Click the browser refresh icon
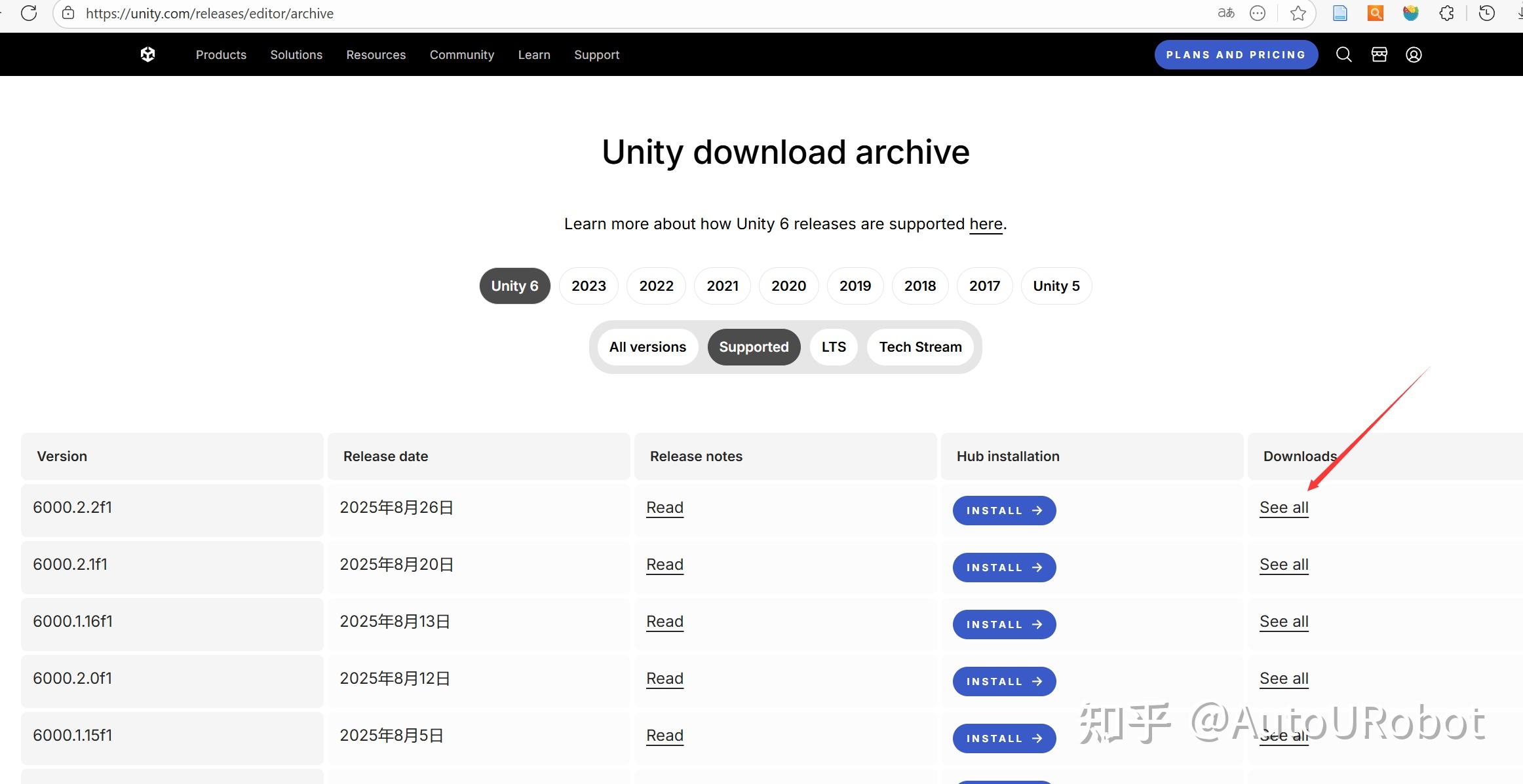The image size is (1523, 784). click(x=29, y=13)
